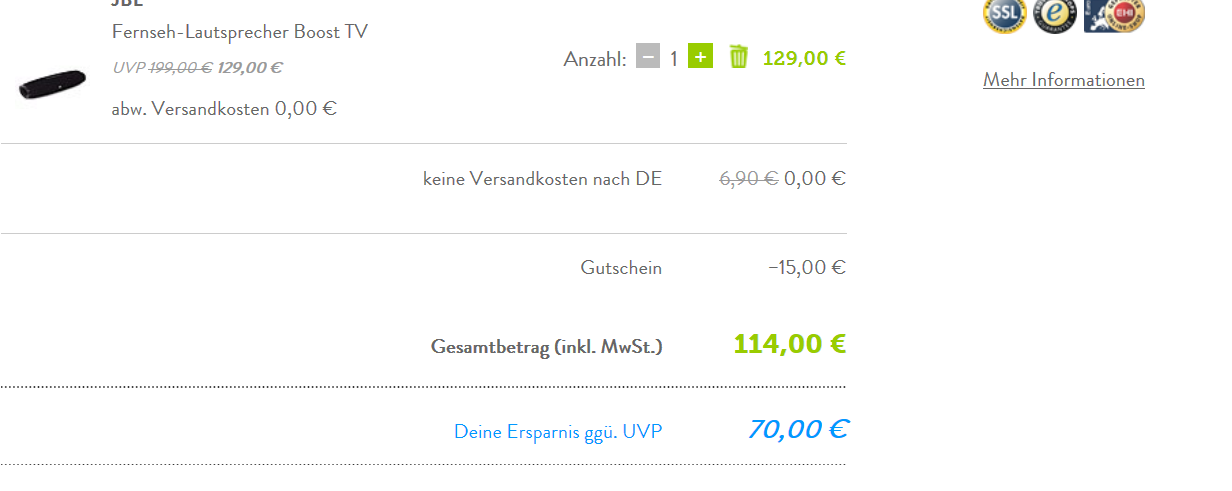This screenshot has height=491, width=1232.
Task: Click the green item price 129,00 €
Action: point(804,58)
